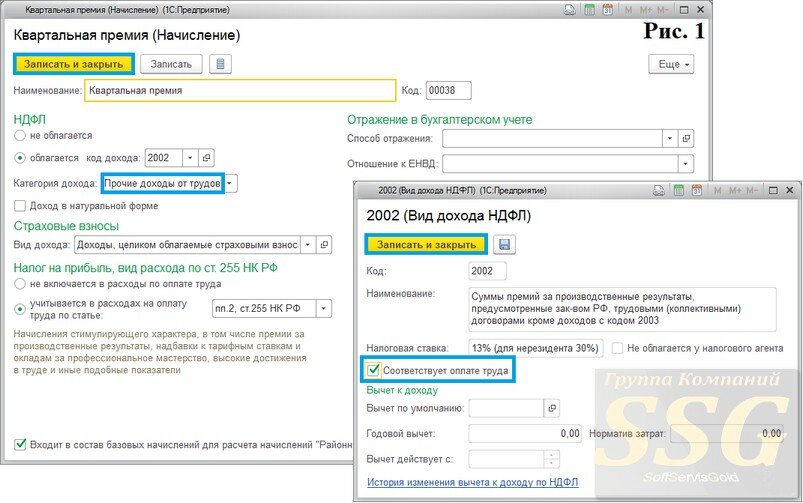
Task: Open the Способ отражения record via open icon
Action: 686,138
